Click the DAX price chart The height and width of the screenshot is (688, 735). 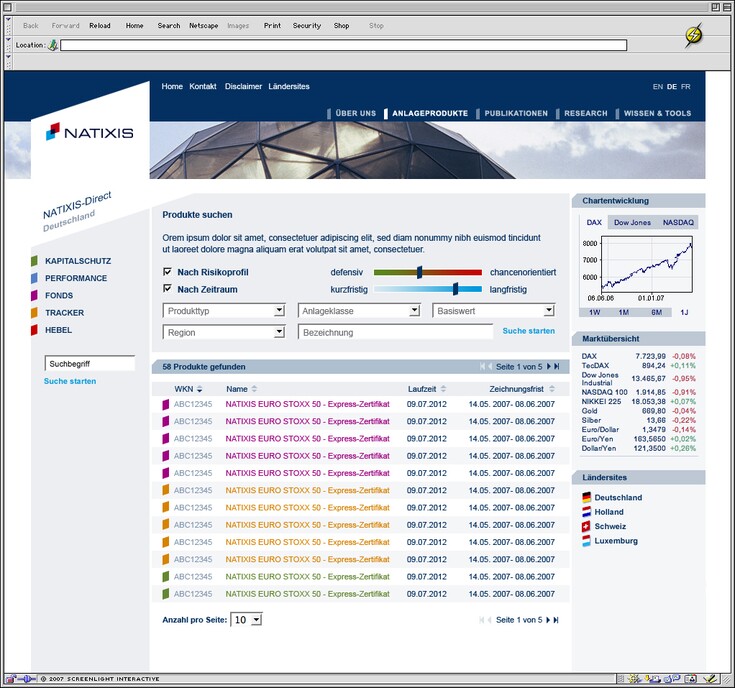click(x=647, y=264)
